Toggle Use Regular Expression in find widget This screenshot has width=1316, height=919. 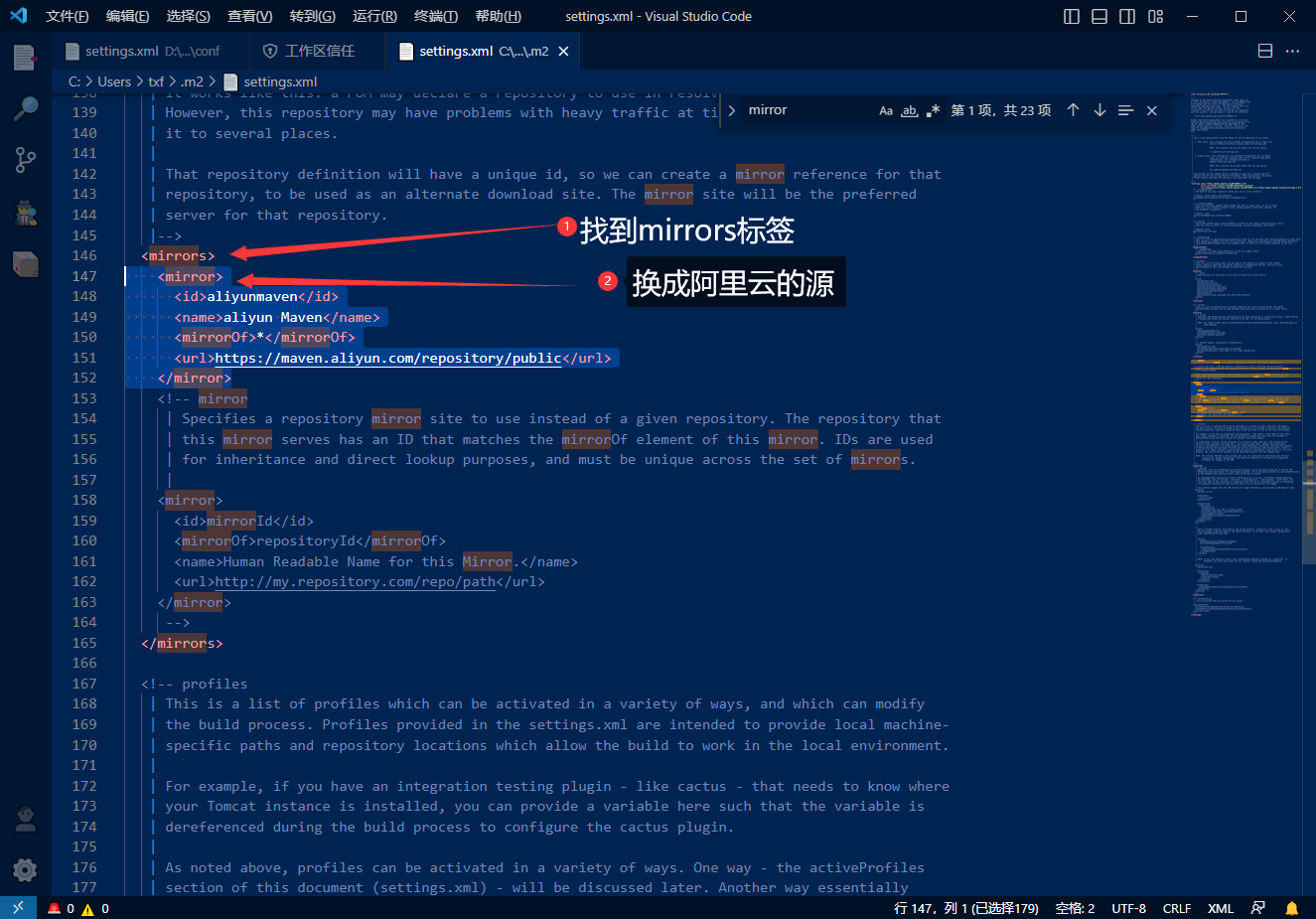(x=933, y=110)
